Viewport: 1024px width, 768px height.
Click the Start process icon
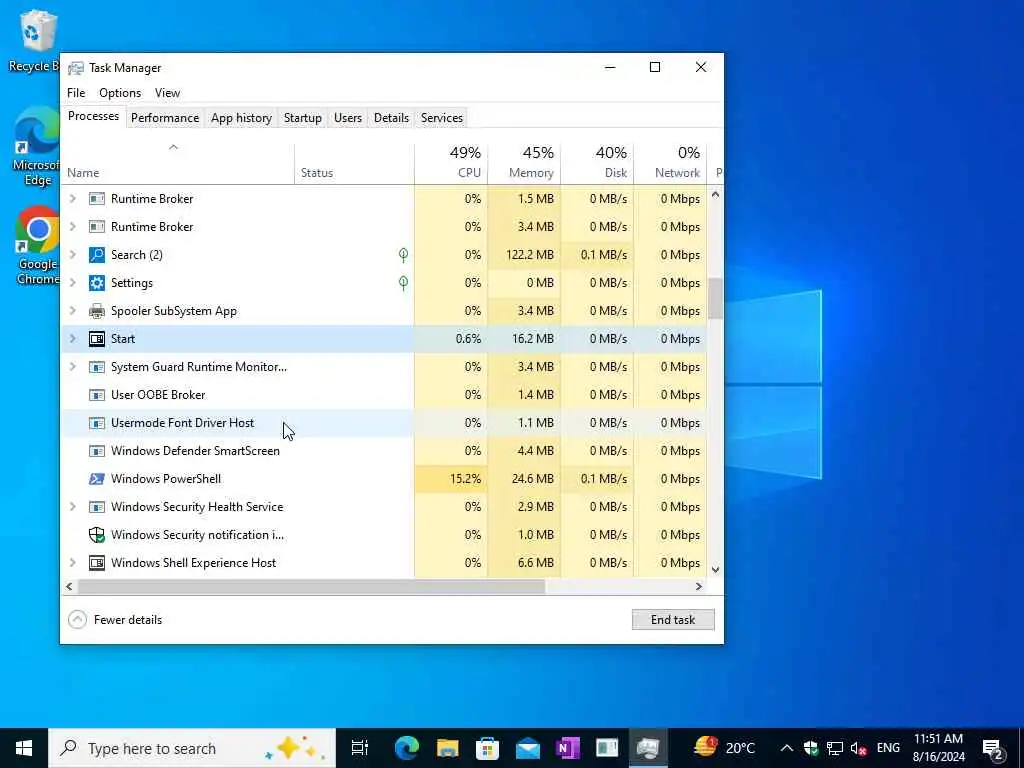[97, 339]
